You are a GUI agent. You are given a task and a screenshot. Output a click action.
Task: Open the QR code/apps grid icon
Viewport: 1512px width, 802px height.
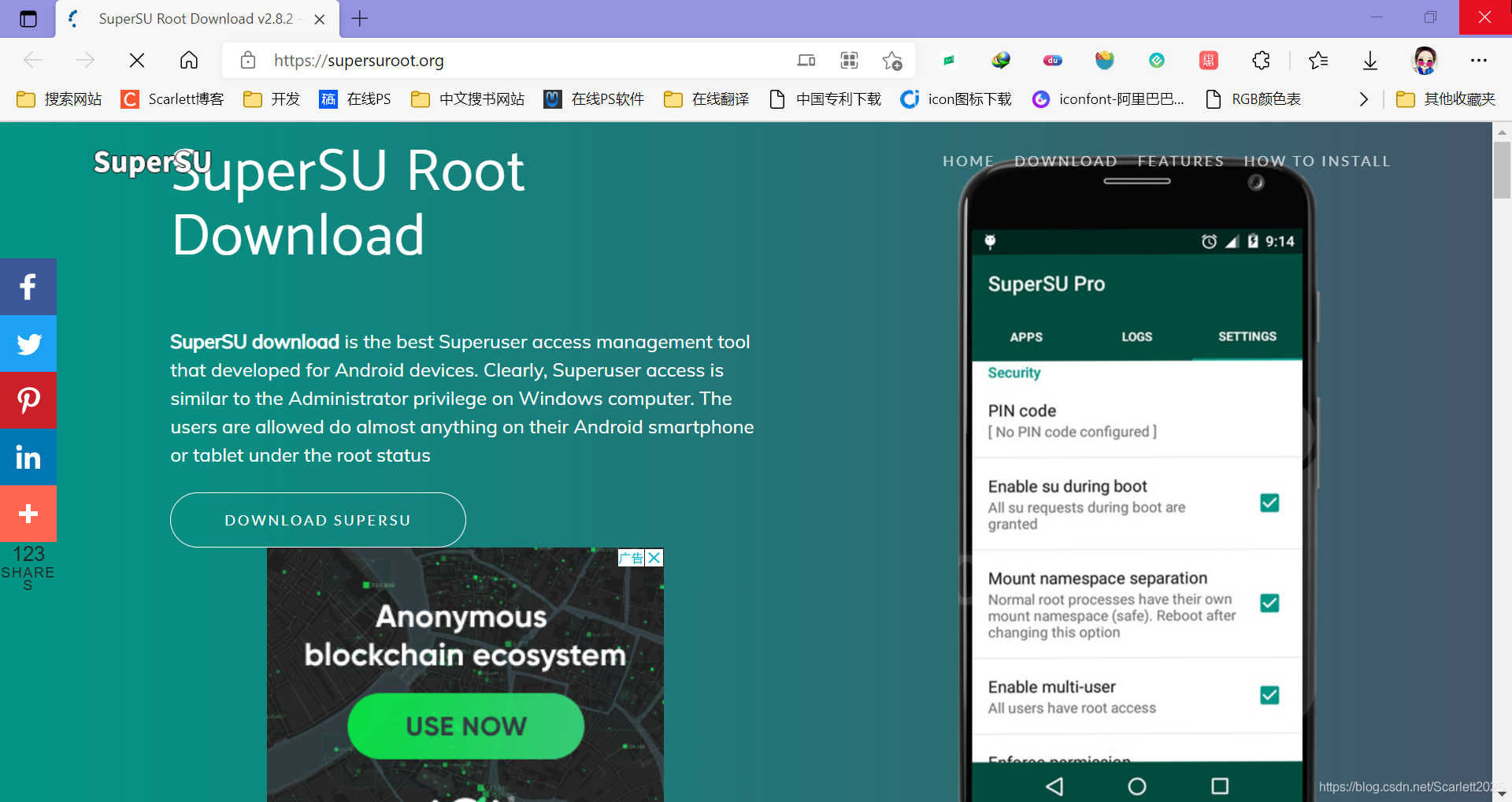pyautogui.click(x=849, y=60)
